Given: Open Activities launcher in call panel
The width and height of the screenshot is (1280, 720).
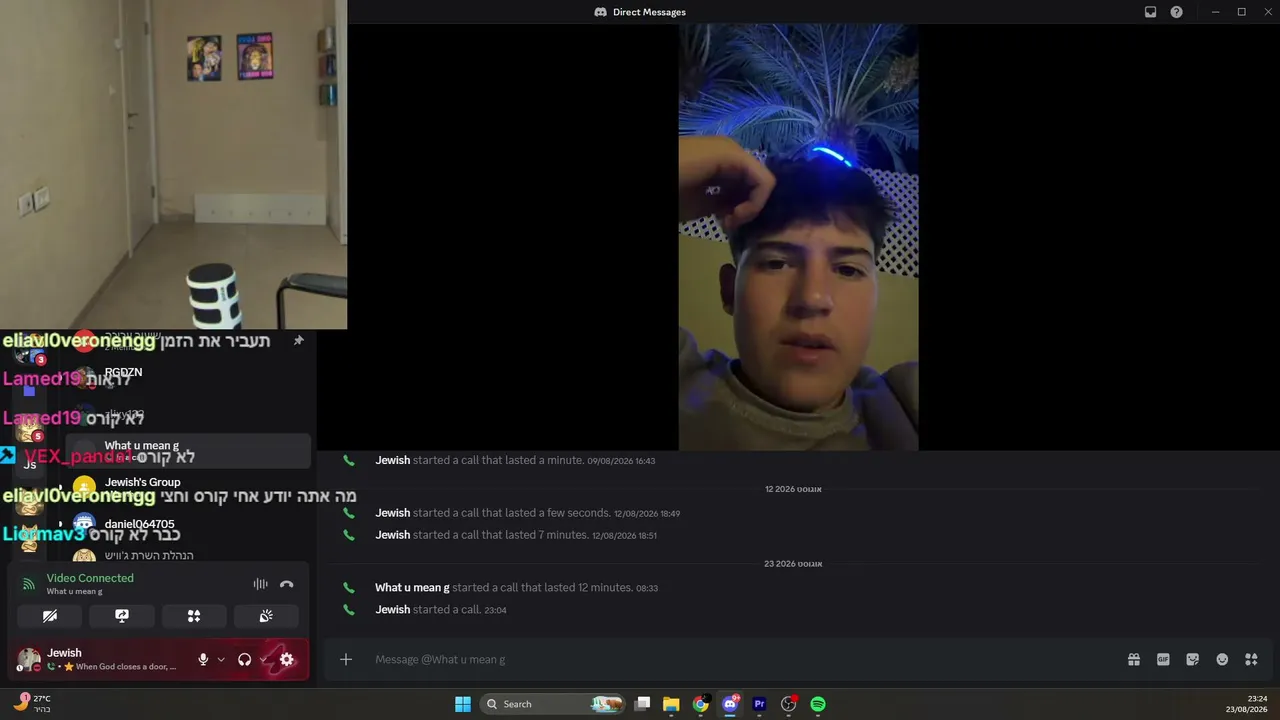Looking at the screenshot, I should (194, 616).
